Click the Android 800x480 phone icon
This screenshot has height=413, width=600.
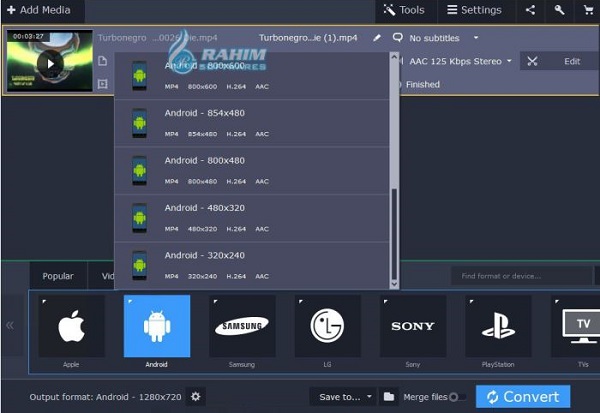(139, 171)
